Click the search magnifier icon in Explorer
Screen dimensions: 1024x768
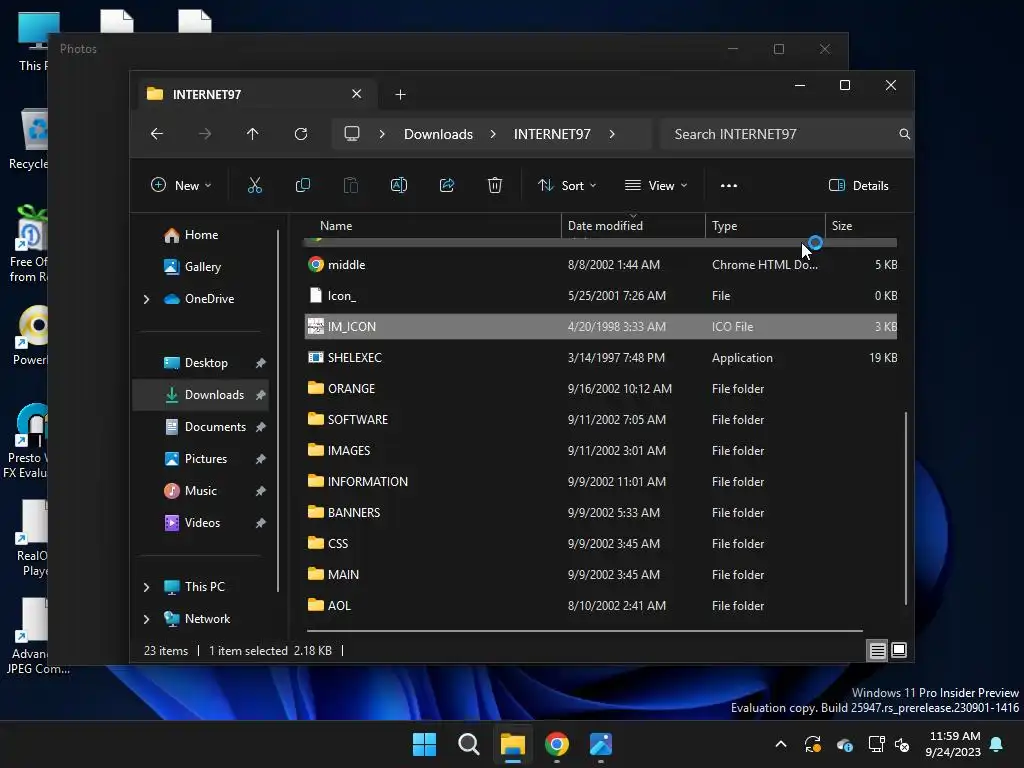coord(904,134)
